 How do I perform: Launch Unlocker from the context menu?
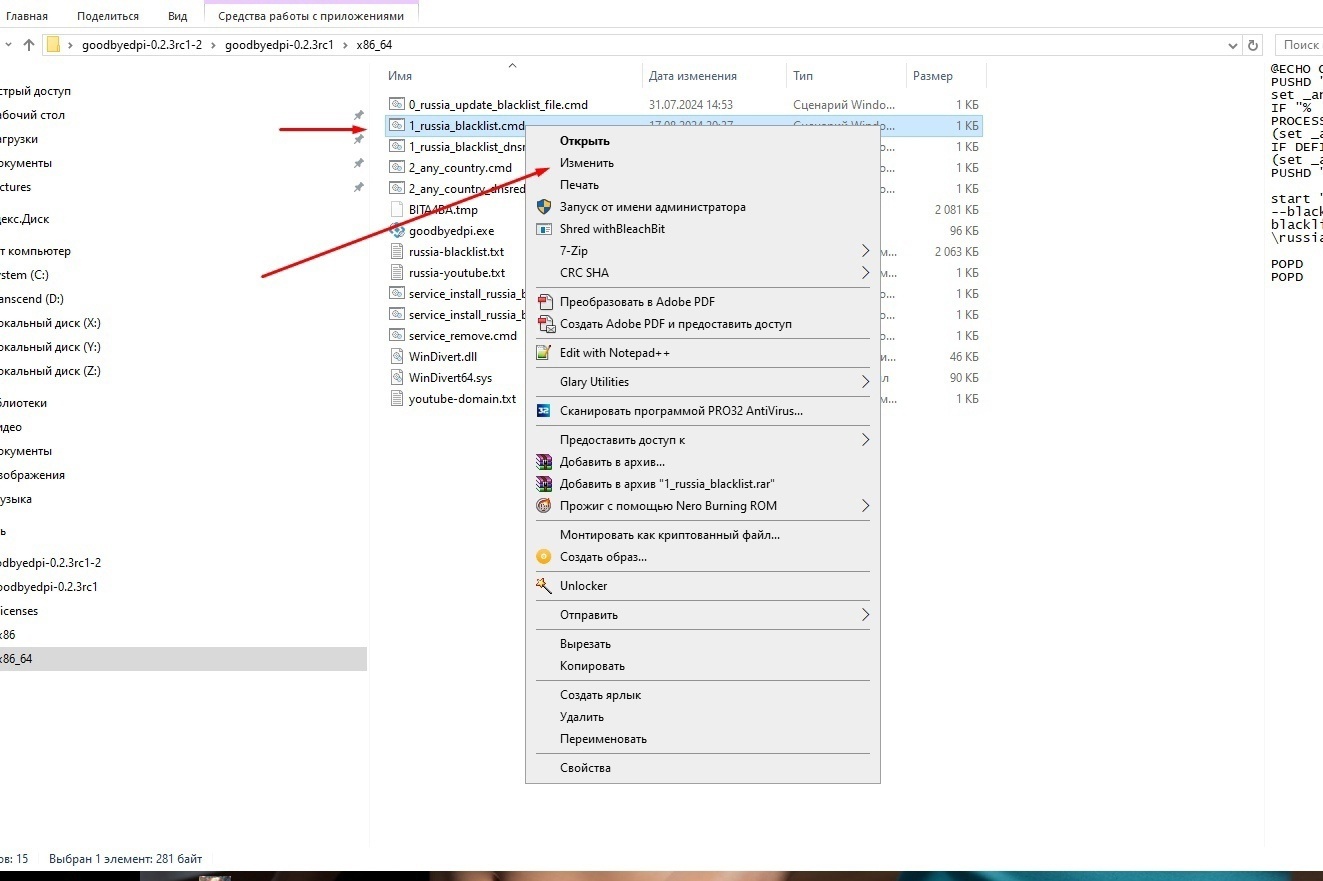point(583,586)
